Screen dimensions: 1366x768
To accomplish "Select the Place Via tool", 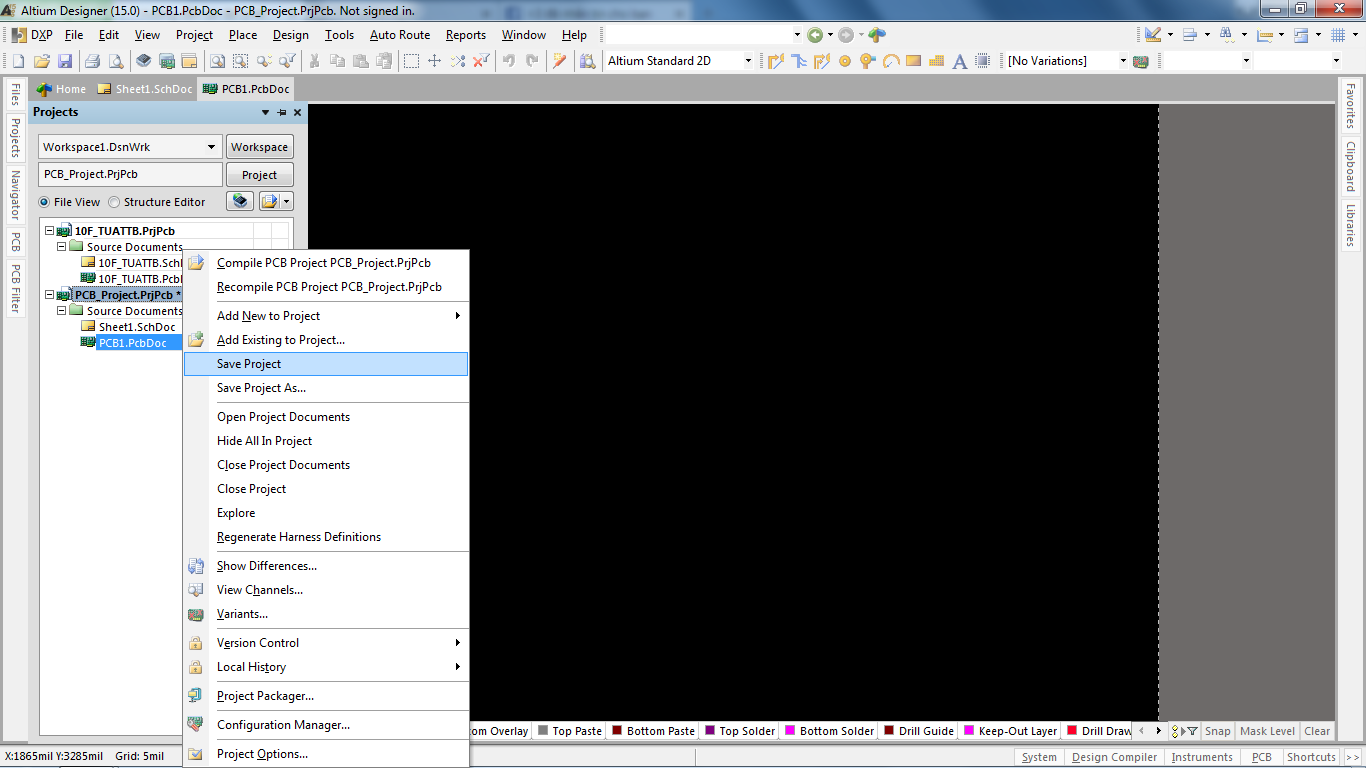I will [868, 61].
